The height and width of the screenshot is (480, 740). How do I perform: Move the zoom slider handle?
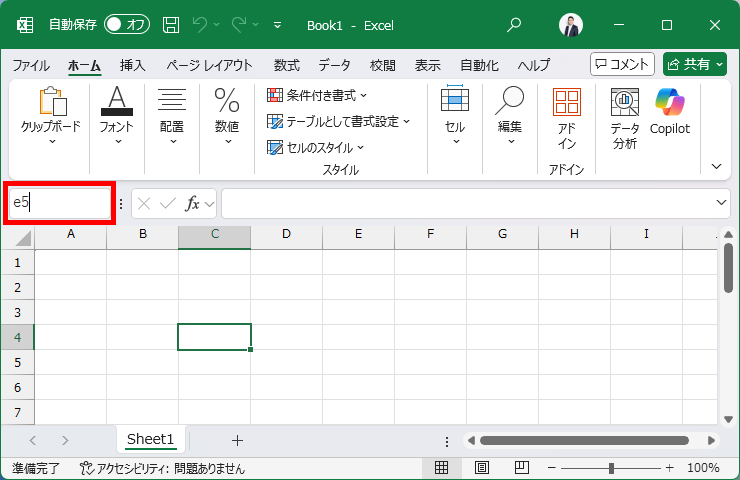click(611, 468)
